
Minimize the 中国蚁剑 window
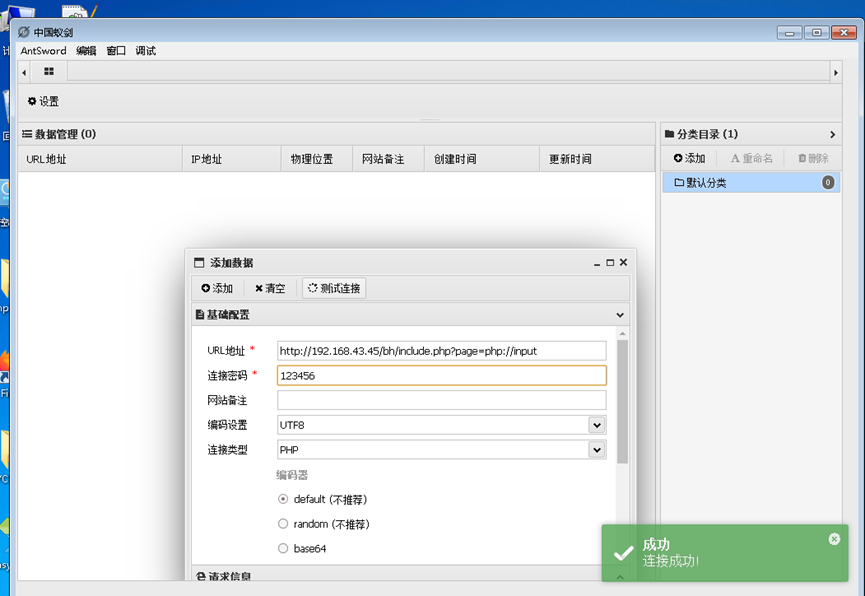pos(789,33)
